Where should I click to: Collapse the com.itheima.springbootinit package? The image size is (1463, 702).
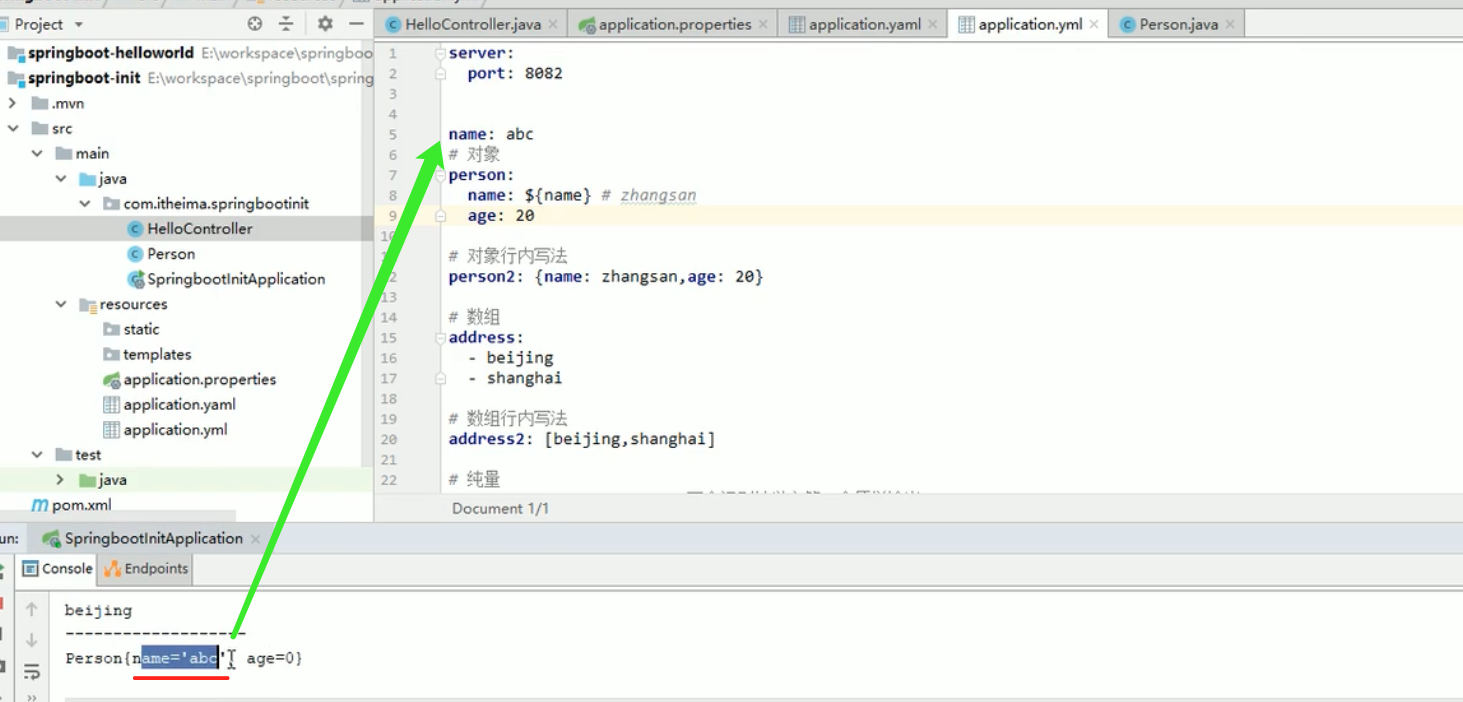[x=85, y=204]
